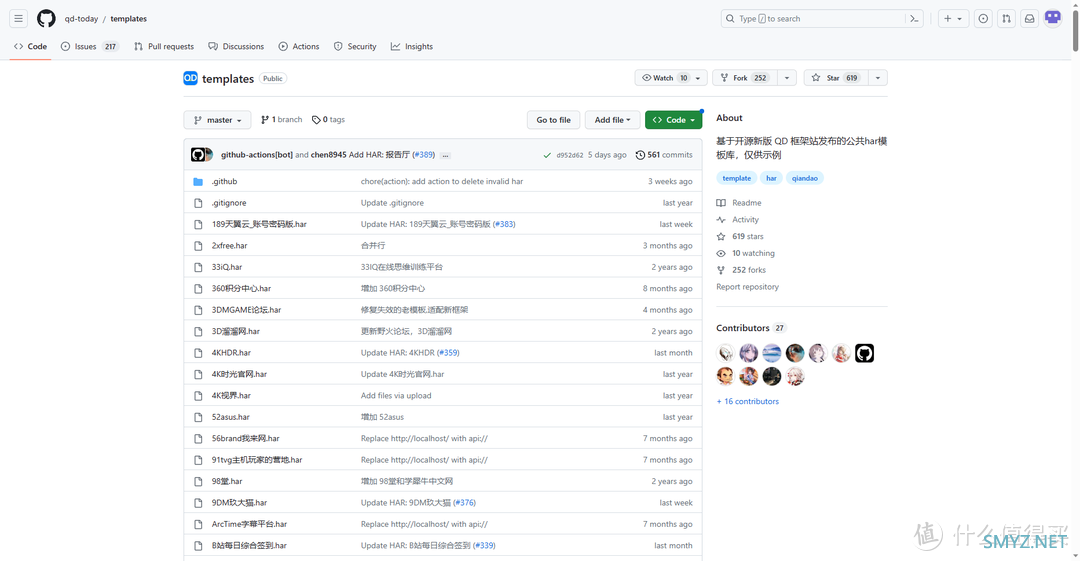1080x561 pixels.
Task: Open the create new plus dropdown
Action: 953,19
